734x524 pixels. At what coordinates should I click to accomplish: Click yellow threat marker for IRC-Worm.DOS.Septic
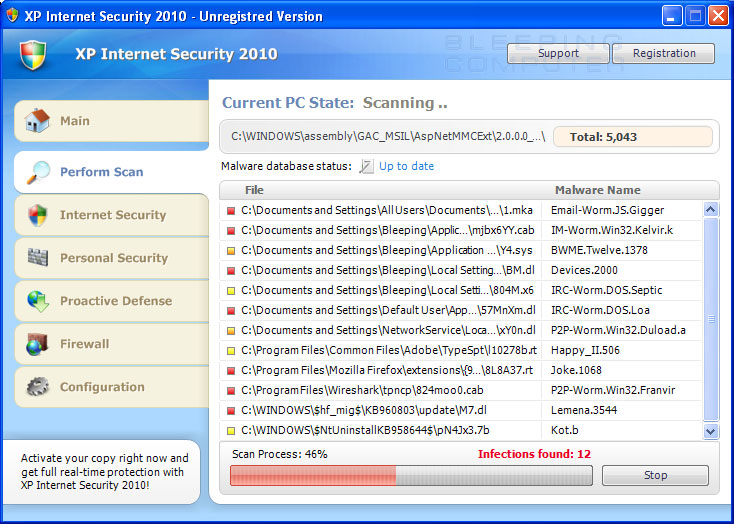(231, 291)
